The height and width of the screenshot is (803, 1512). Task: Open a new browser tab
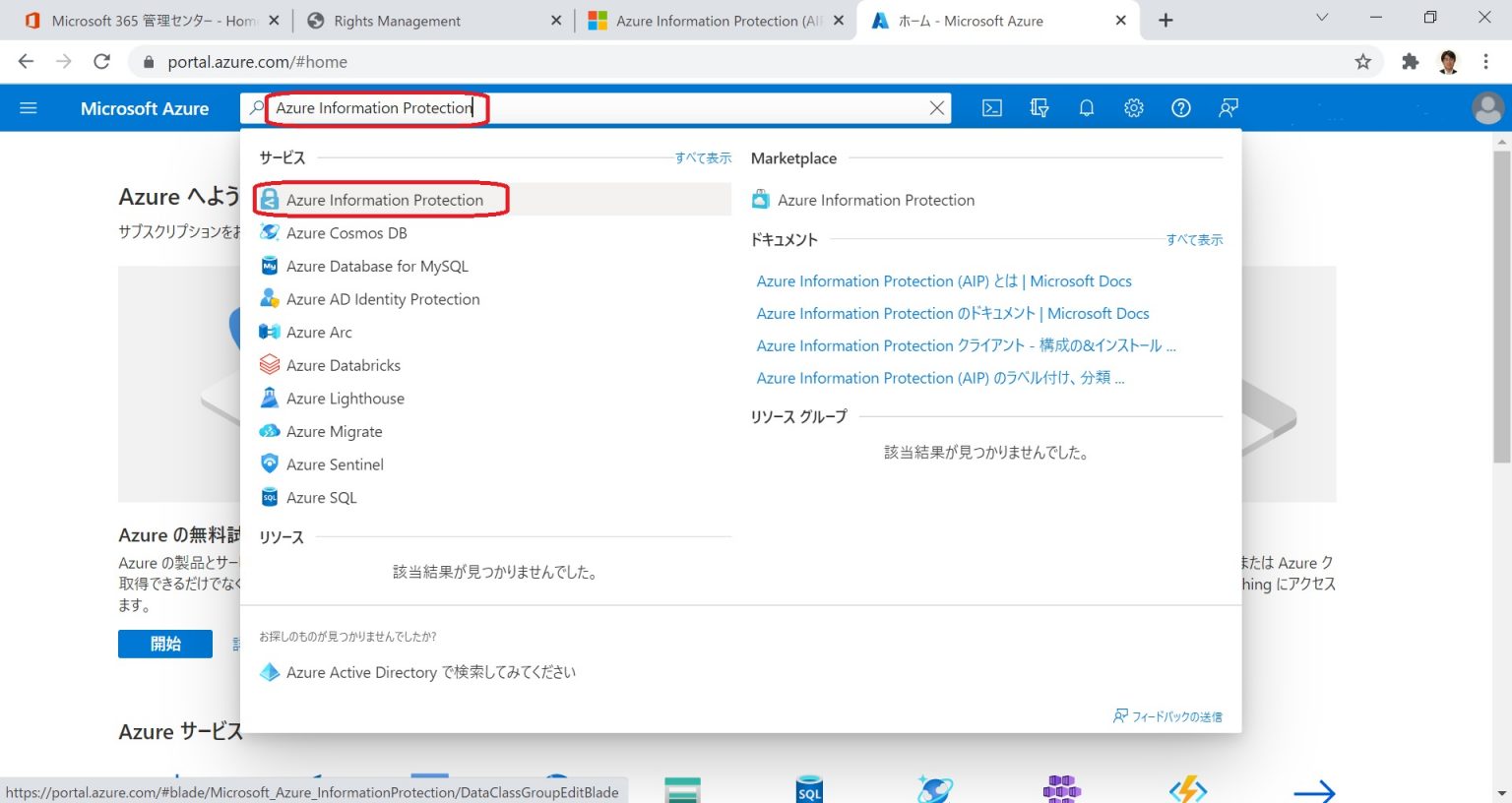(x=1165, y=21)
